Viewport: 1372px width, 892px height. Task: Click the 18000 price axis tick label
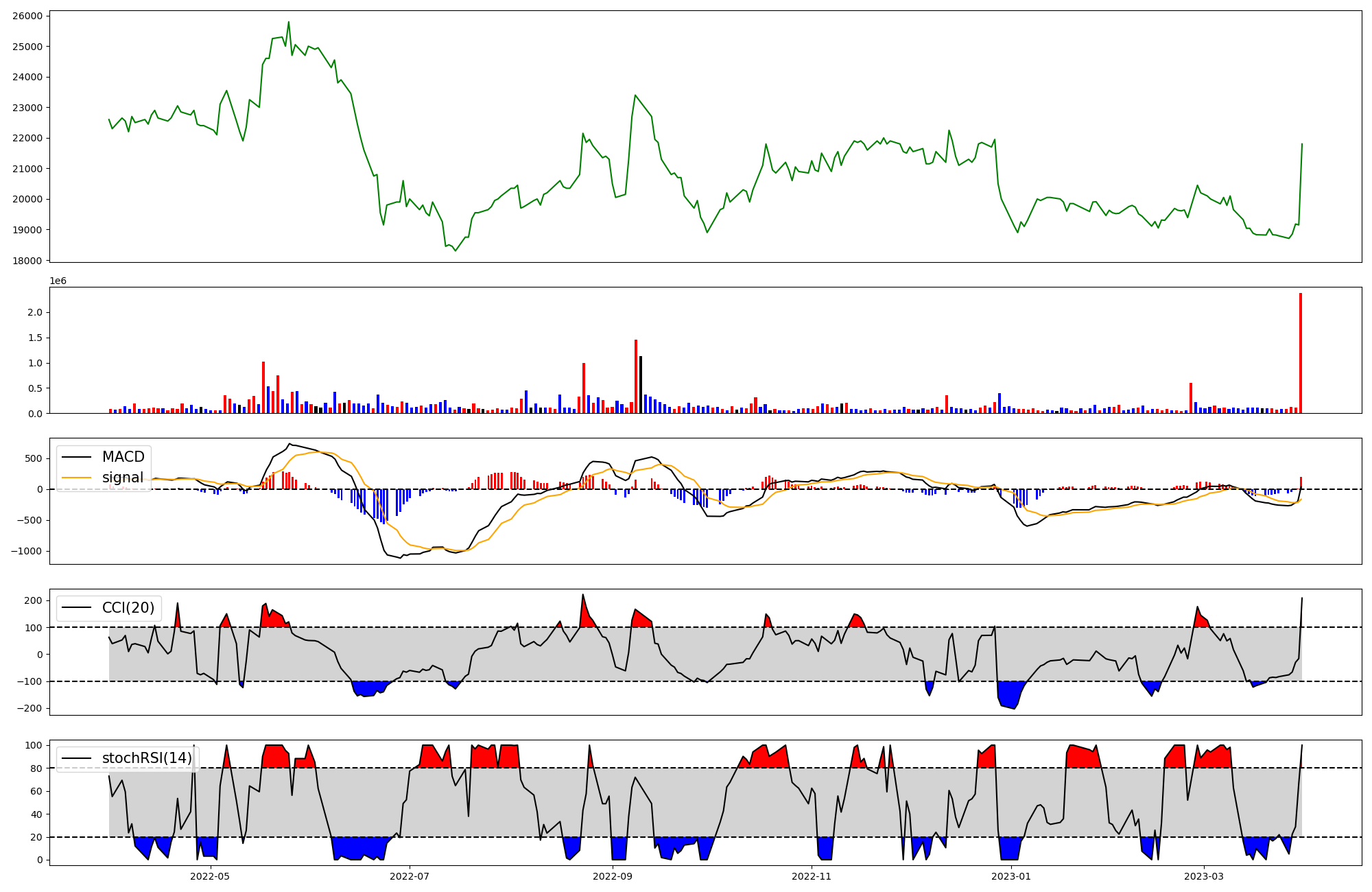tap(27, 261)
